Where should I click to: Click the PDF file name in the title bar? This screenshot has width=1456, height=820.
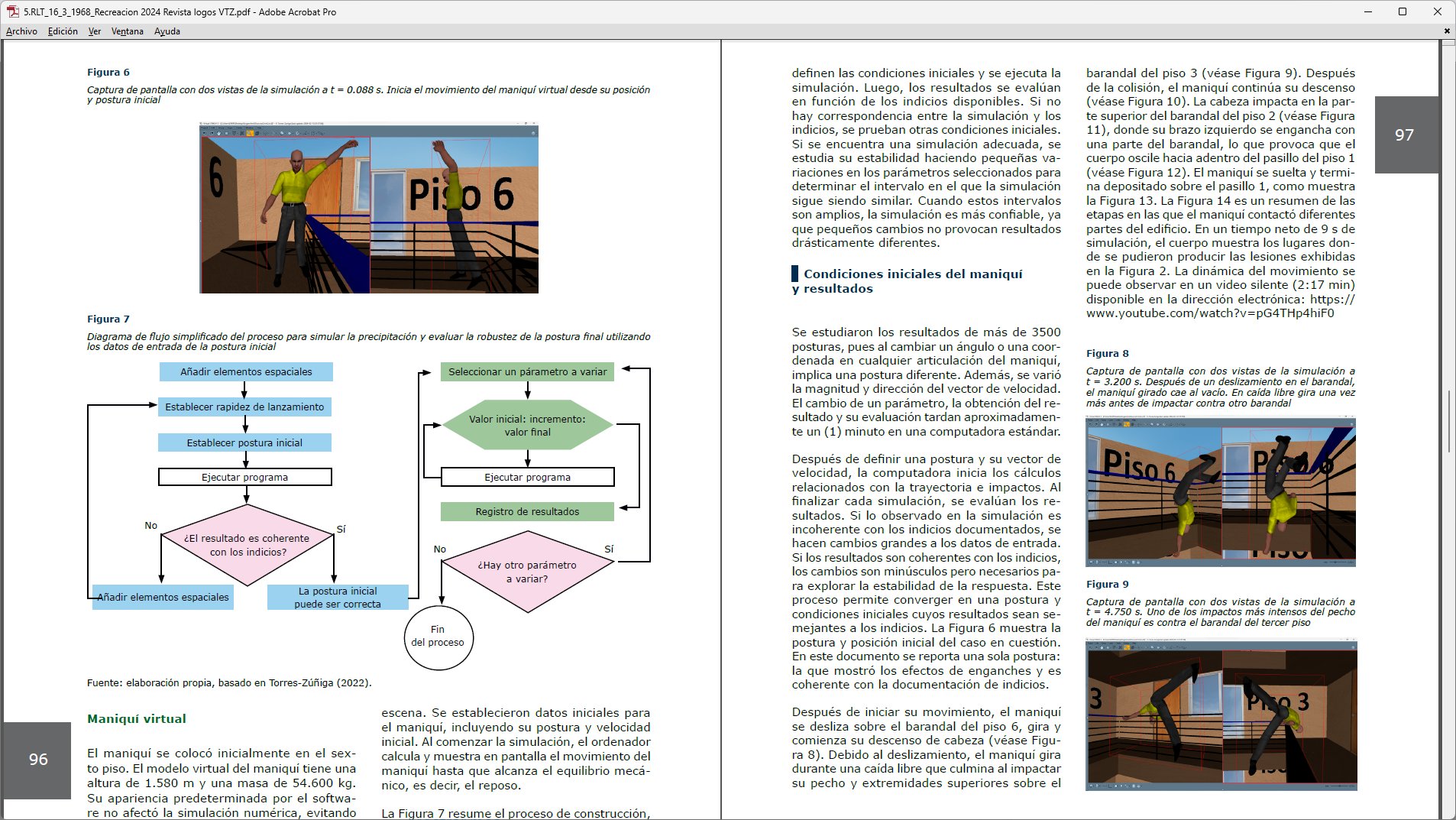(x=137, y=12)
